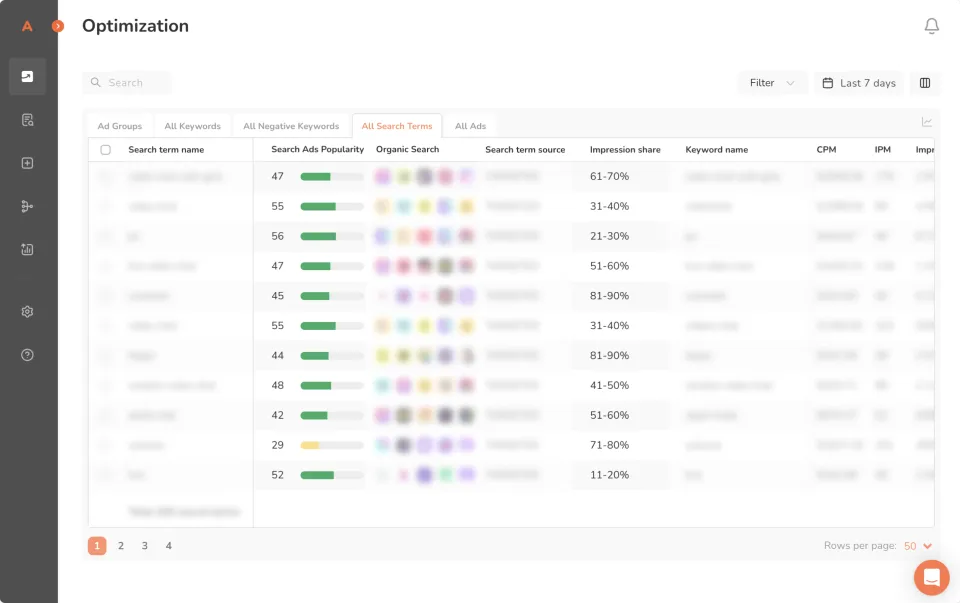Click the Keyword name column header

click(716, 149)
